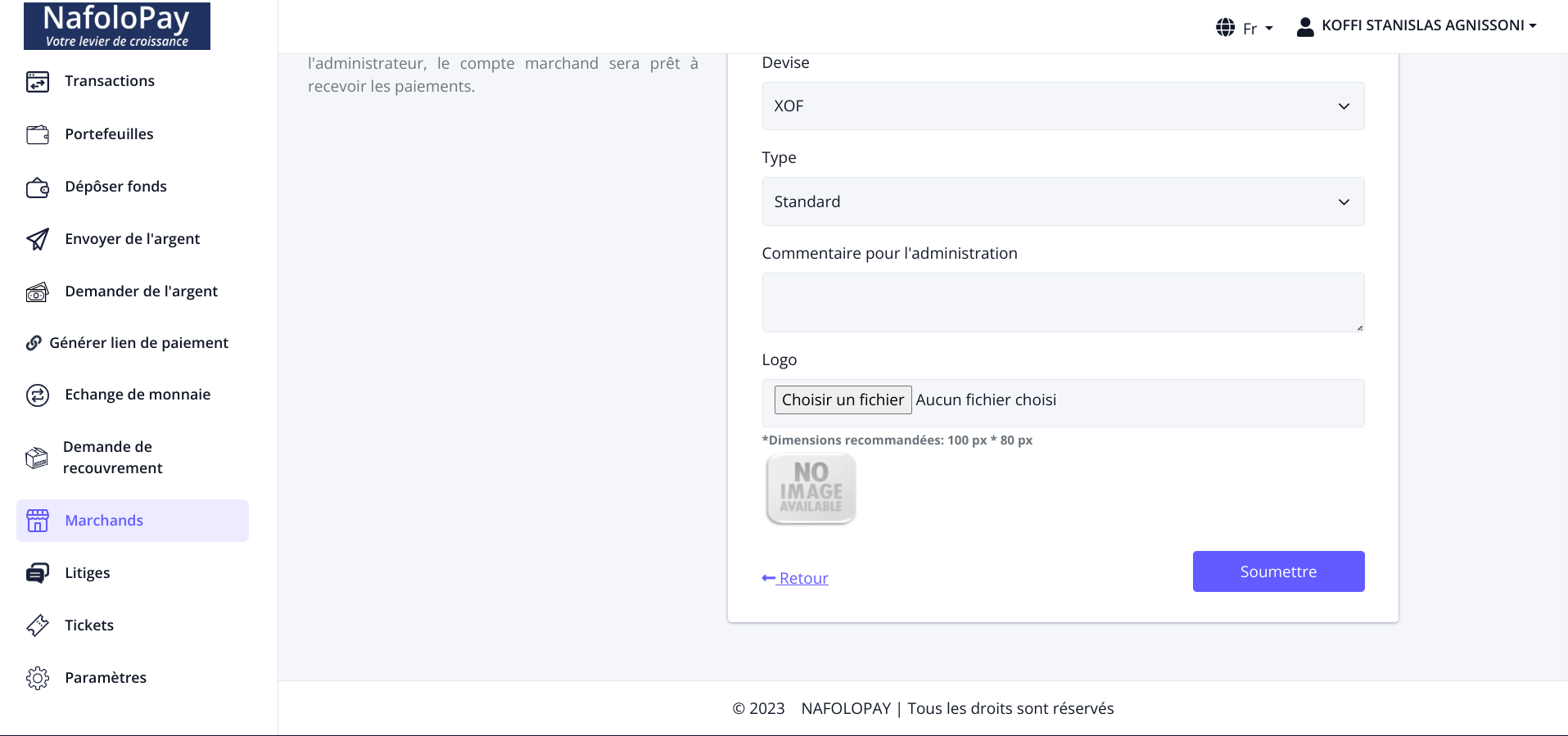
Task: Click the Transactions sidebar icon
Action: 38,81
